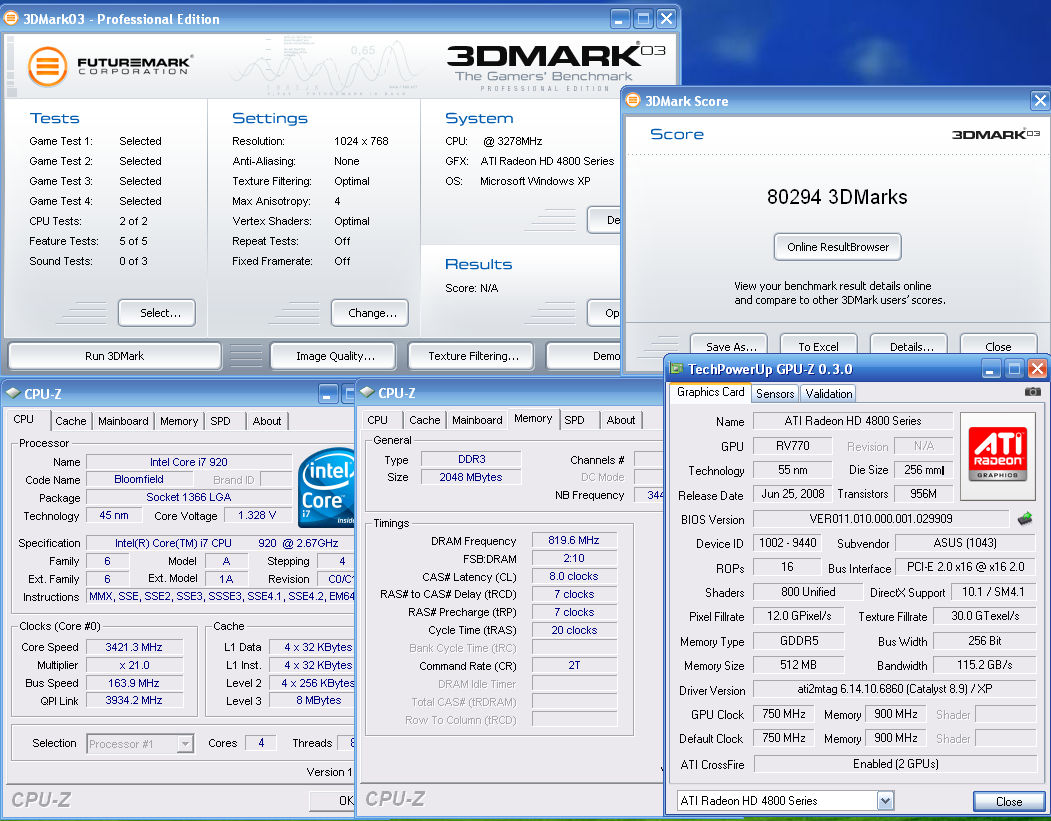Open the Mainboard tab in Memory CPU-Z window
This screenshot has width=1051, height=821.
pos(477,420)
